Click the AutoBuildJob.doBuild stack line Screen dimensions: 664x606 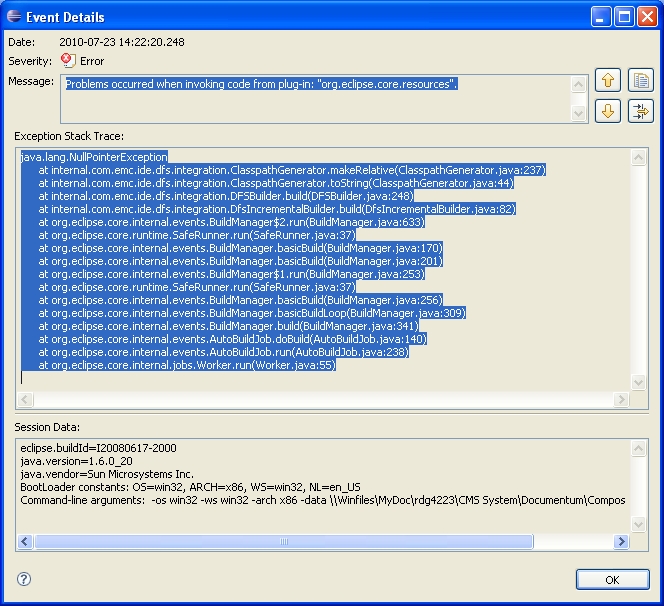[x=232, y=339]
